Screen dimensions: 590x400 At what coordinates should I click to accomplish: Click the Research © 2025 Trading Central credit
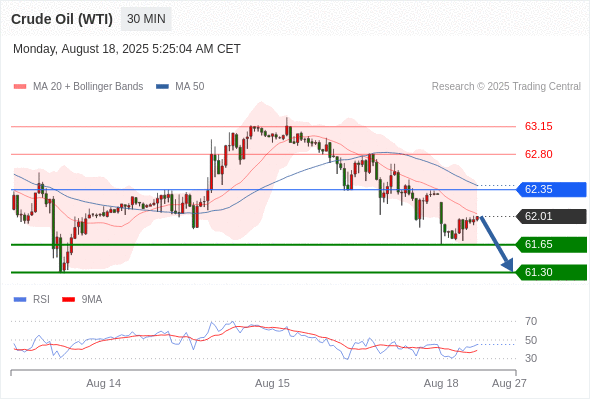tap(506, 87)
